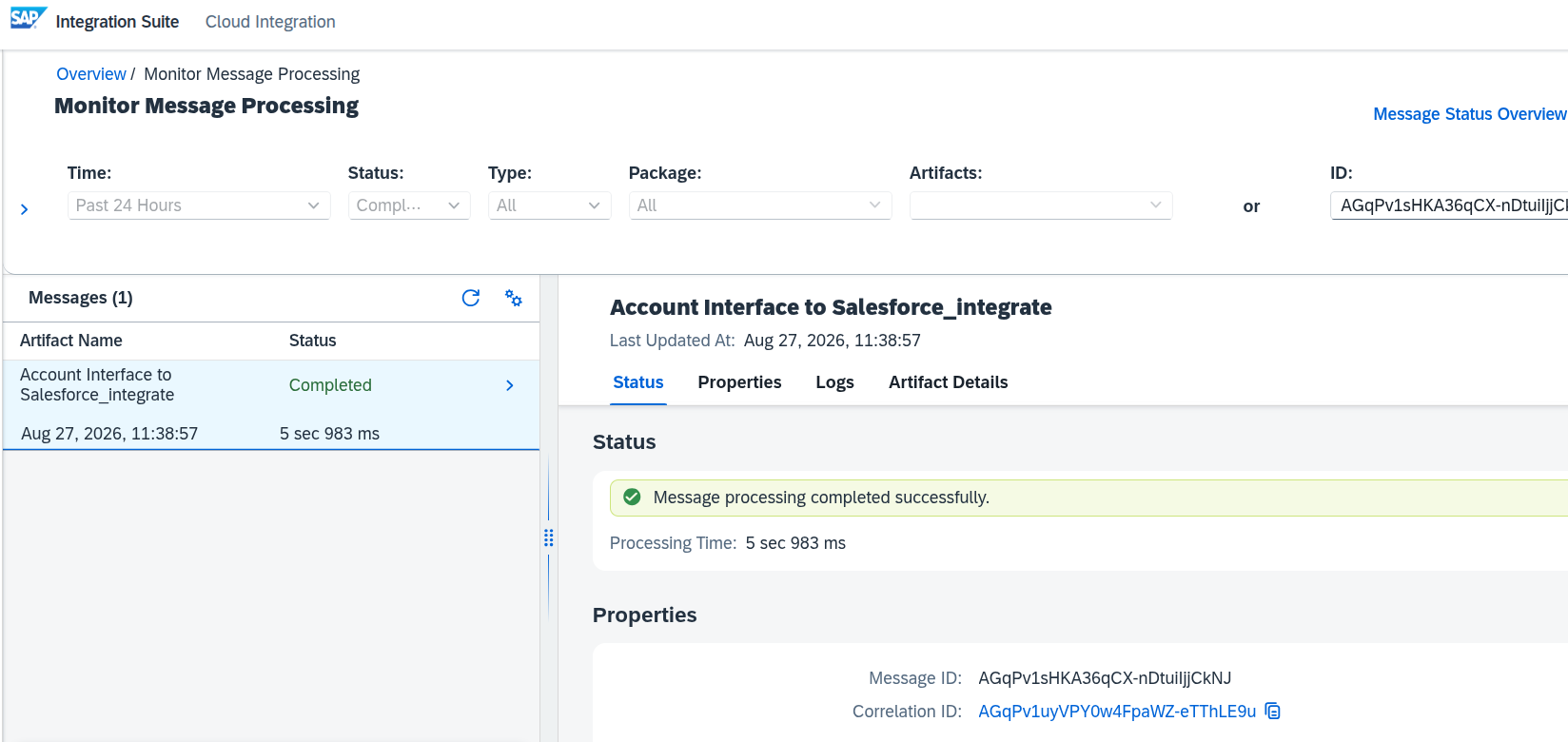
Task: Open table settings gear icon
Action: (x=514, y=298)
